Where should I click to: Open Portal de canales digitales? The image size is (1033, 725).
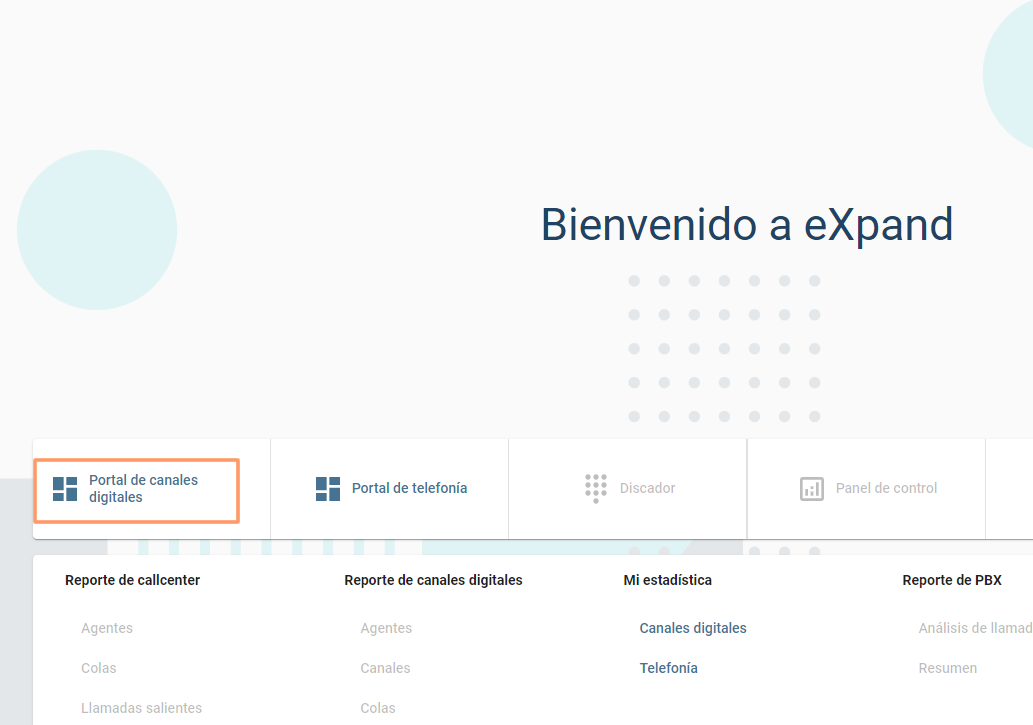[x=143, y=488]
